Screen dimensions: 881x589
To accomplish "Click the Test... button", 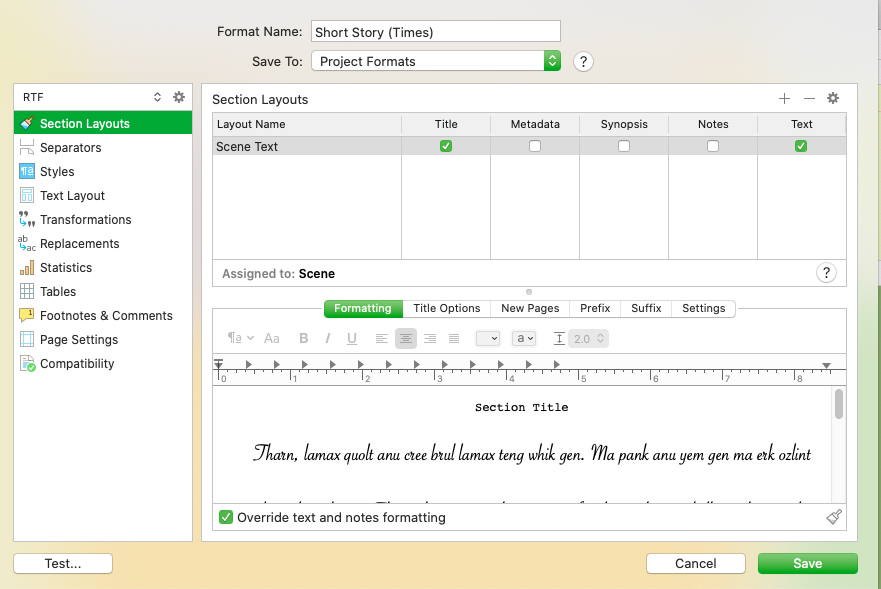I will (x=63, y=563).
